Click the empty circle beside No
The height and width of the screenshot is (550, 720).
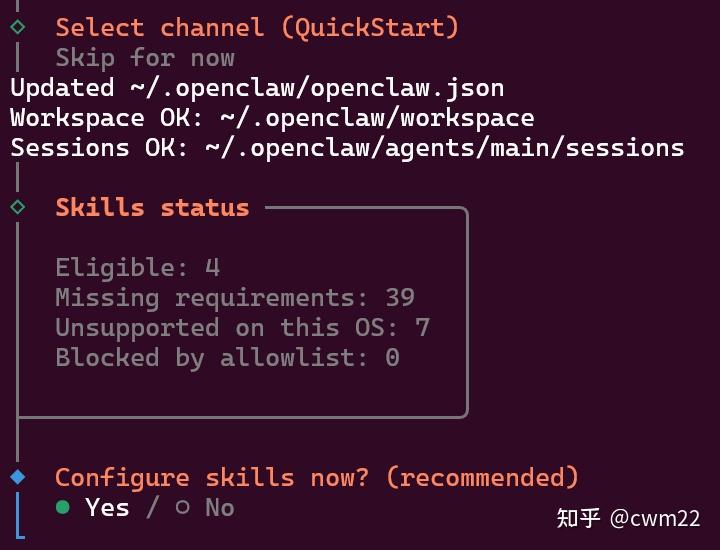[x=182, y=508]
